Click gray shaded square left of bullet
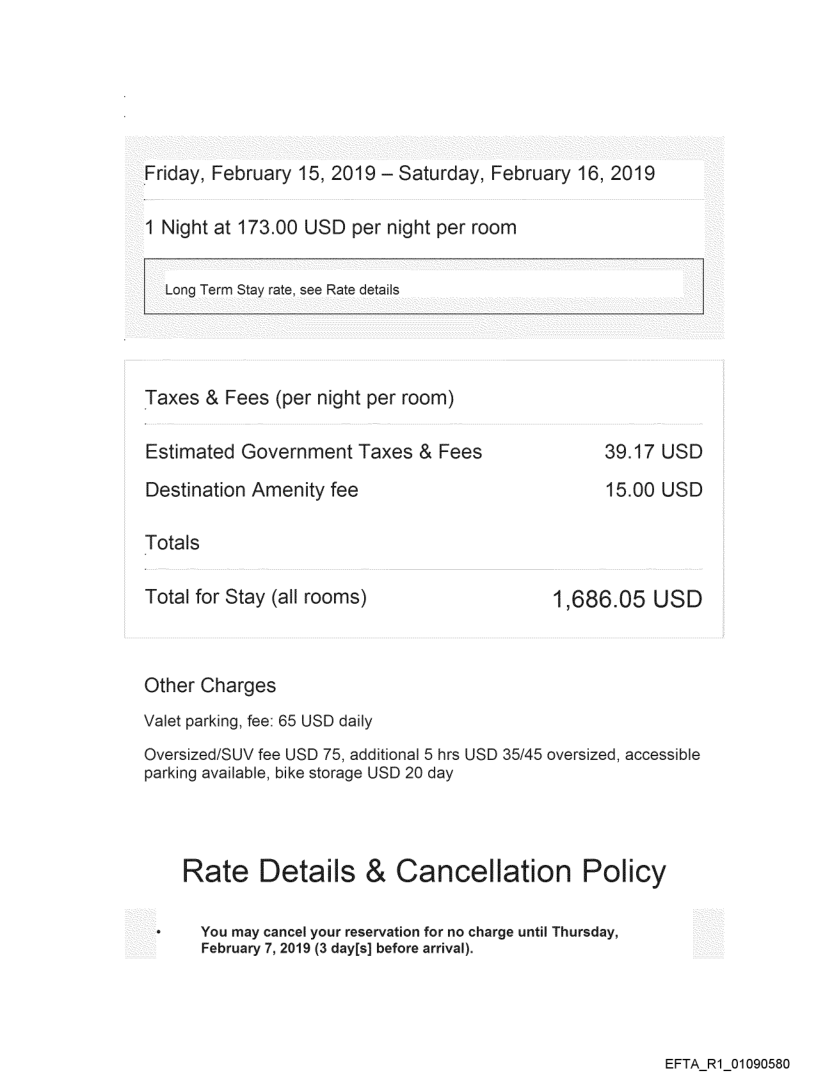 pyautogui.click(x=140, y=935)
